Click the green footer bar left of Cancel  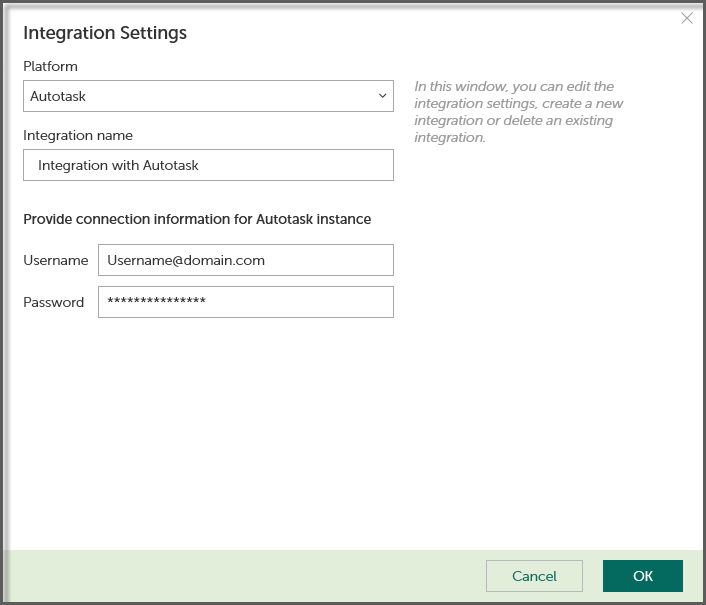pyautogui.click(x=240, y=576)
